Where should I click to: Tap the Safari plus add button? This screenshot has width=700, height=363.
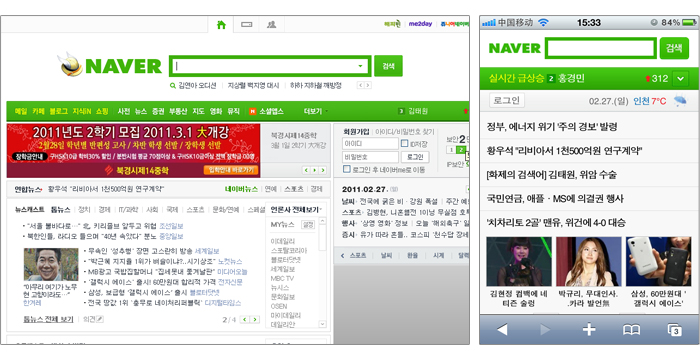[589, 330]
